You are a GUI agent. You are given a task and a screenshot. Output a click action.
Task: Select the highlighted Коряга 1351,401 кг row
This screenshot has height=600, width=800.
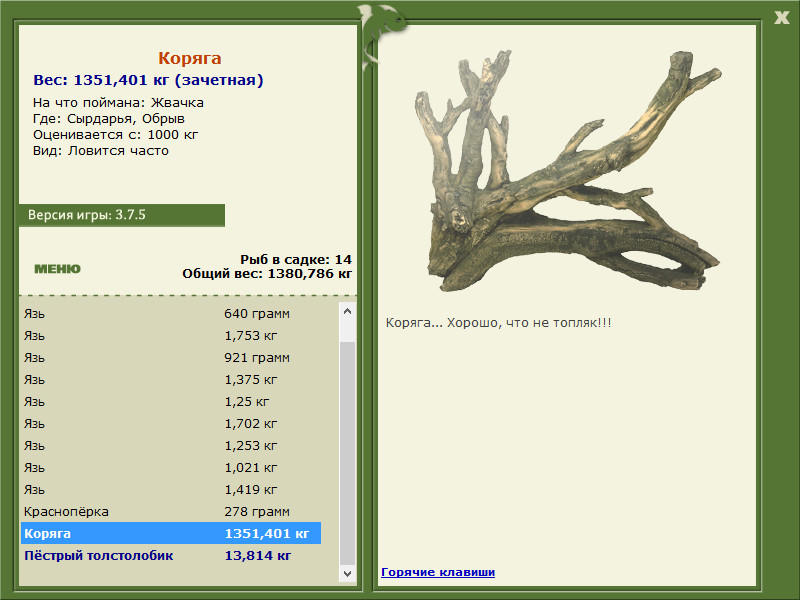tap(171, 533)
